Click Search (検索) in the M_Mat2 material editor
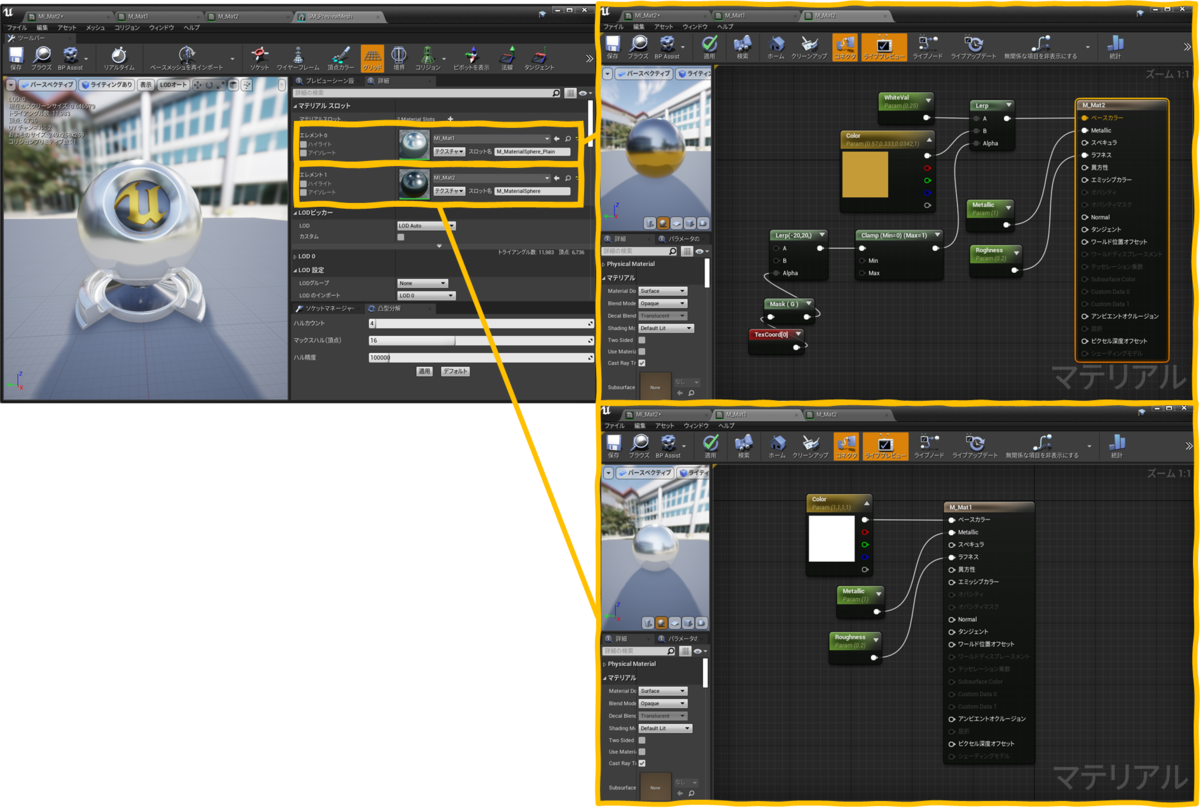The image size is (1200, 808). coord(742,48)
